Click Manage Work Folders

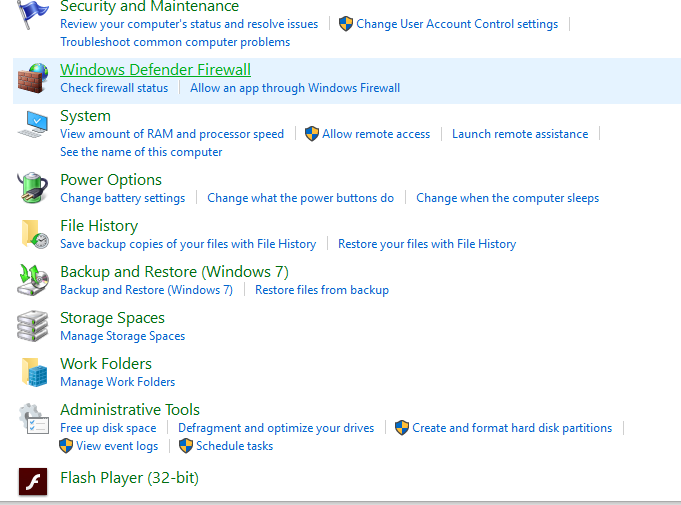pyautogui.click(x=118, y=382)
